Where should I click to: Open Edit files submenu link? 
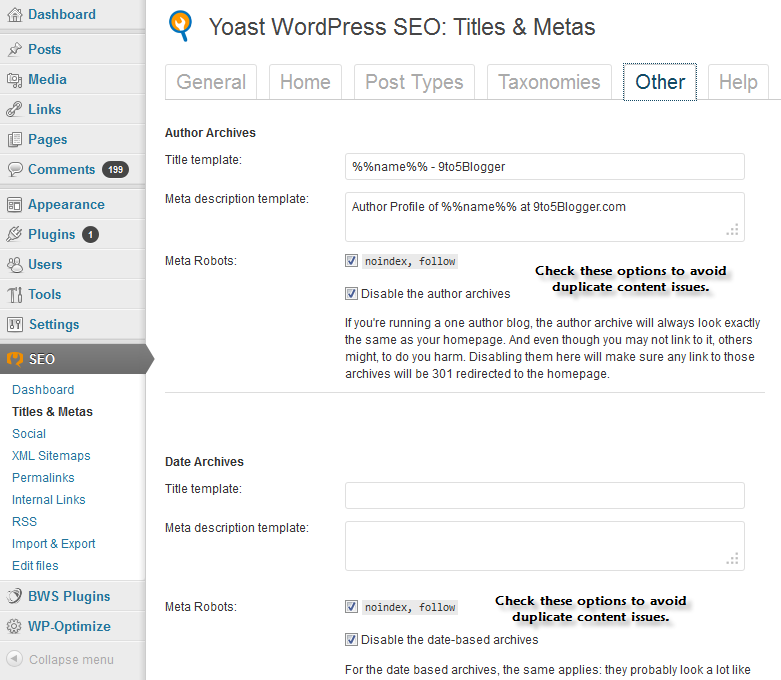coord(35,565)
